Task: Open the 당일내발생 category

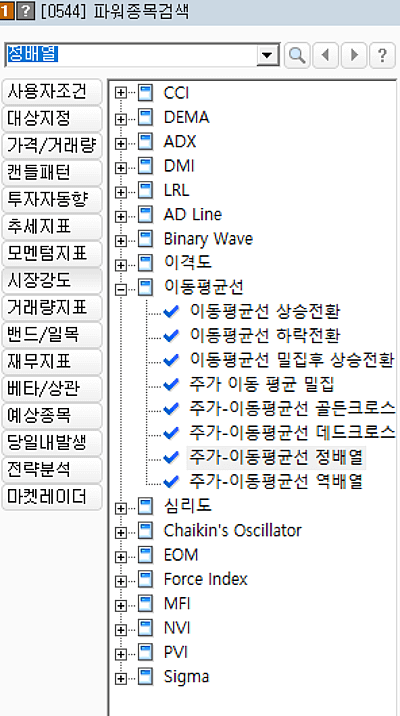Action: (52, 443)
